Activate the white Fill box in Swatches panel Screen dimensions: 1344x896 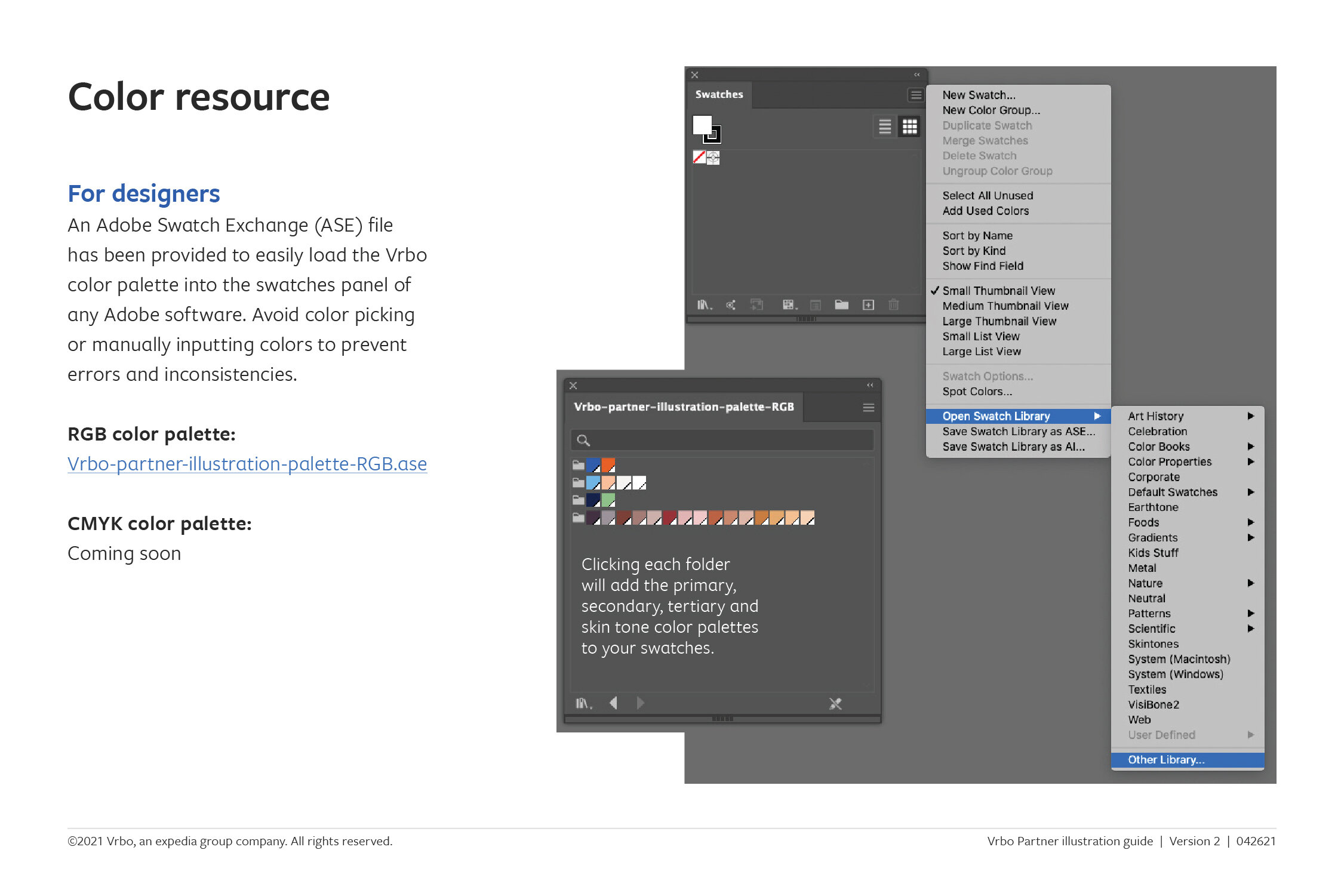pyautogui.click(x=702, y=125)
